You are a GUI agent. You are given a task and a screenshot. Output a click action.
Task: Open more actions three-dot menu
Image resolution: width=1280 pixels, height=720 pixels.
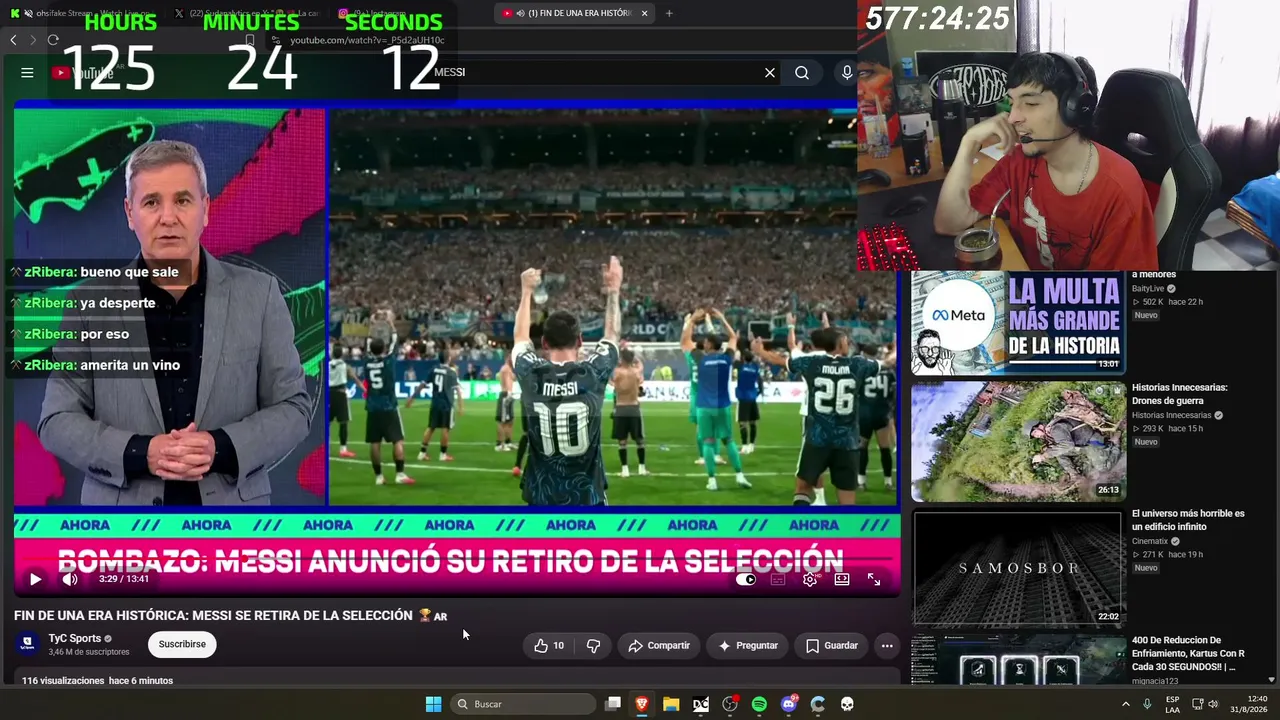[887, 646]
